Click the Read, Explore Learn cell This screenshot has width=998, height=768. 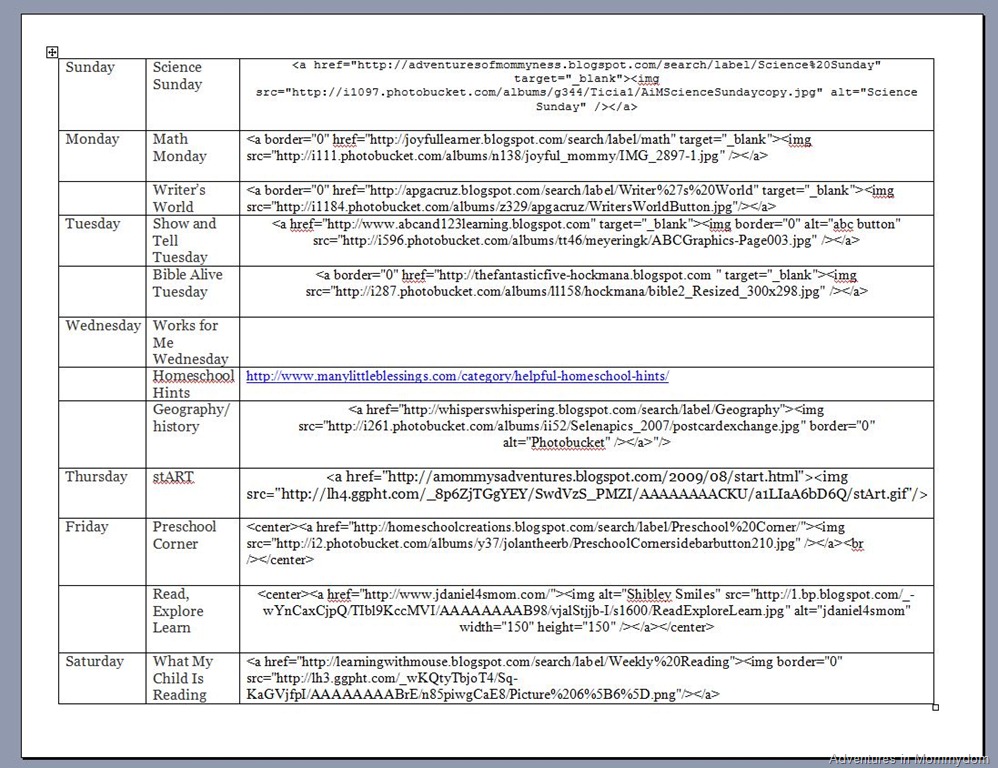point(193,618)
